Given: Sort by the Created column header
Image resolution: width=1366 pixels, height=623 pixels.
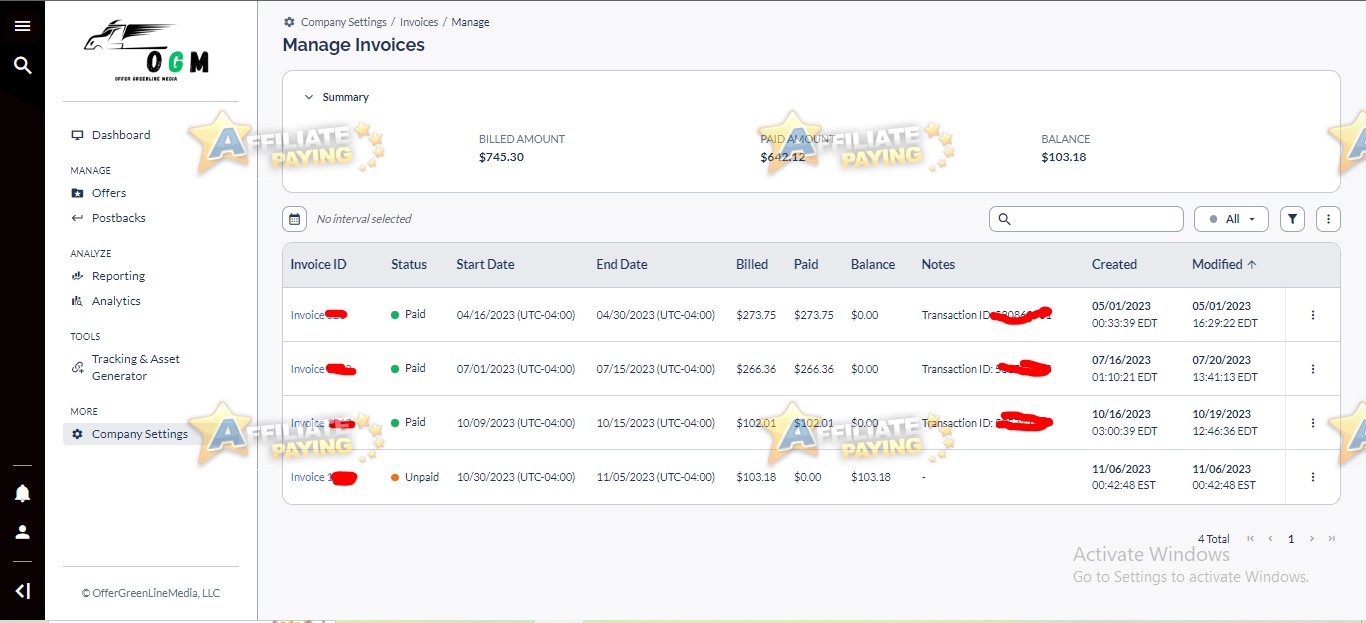Looking at the screenshot, I should pos(1114,265).
